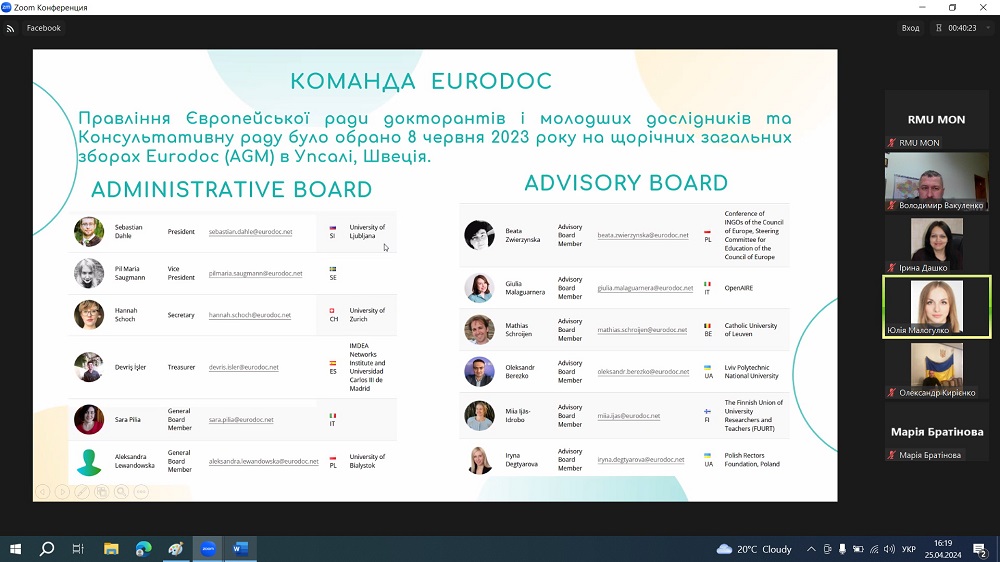This screenshot has width=1000, height=562.
Task: Click the previous slide arrow in presentation controls
Action: pyautogui.click(x=43, y=491)
